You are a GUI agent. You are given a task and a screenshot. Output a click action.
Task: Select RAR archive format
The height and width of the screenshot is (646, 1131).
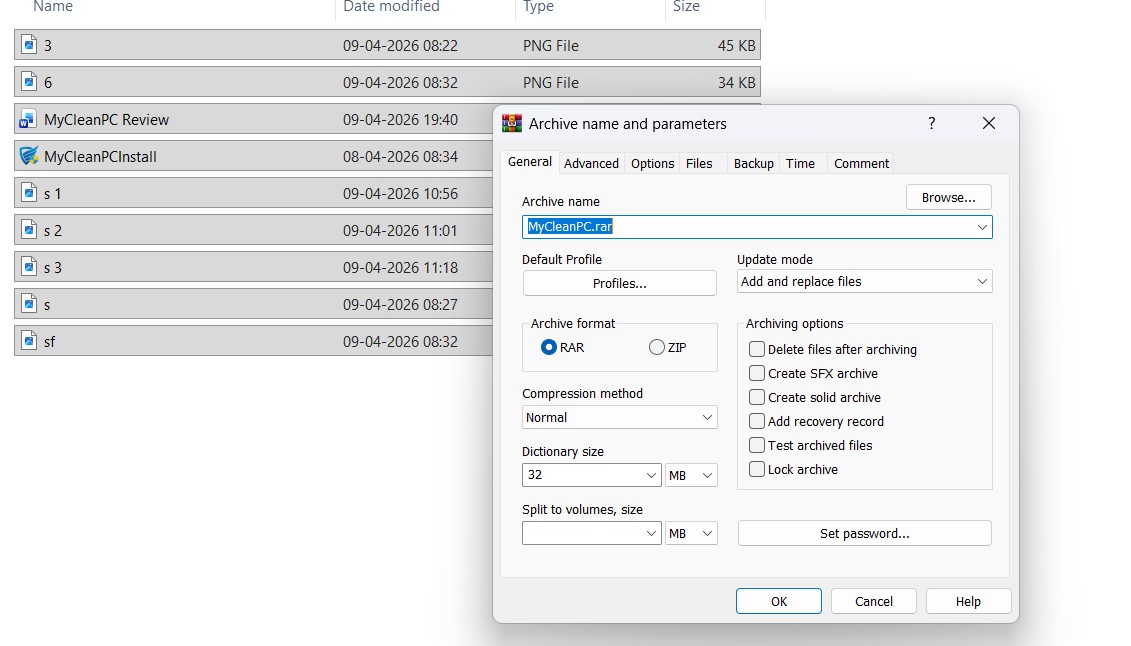pyautogui.click(x=549, y=348)
